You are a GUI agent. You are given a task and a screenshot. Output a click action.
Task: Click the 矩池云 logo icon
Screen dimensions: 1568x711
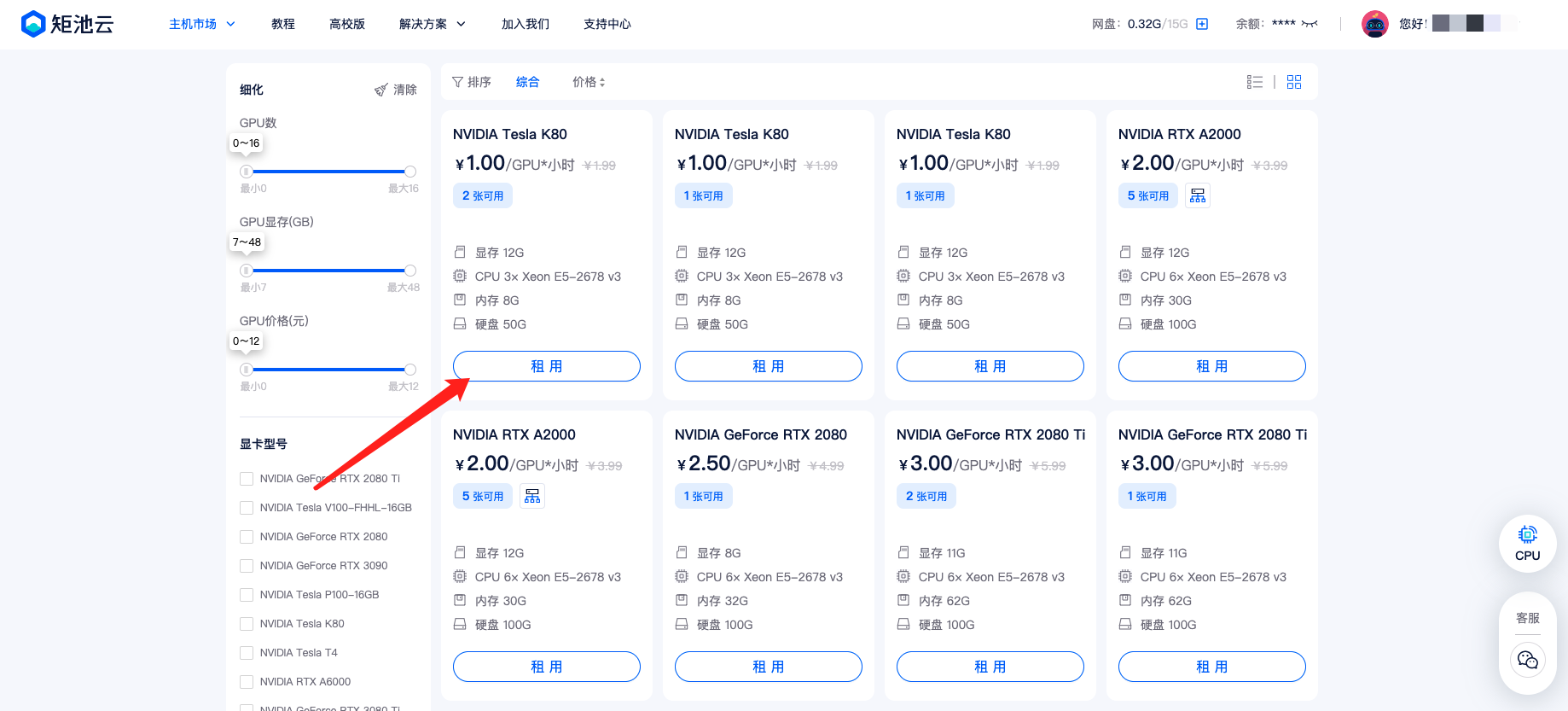click(33, 24)
